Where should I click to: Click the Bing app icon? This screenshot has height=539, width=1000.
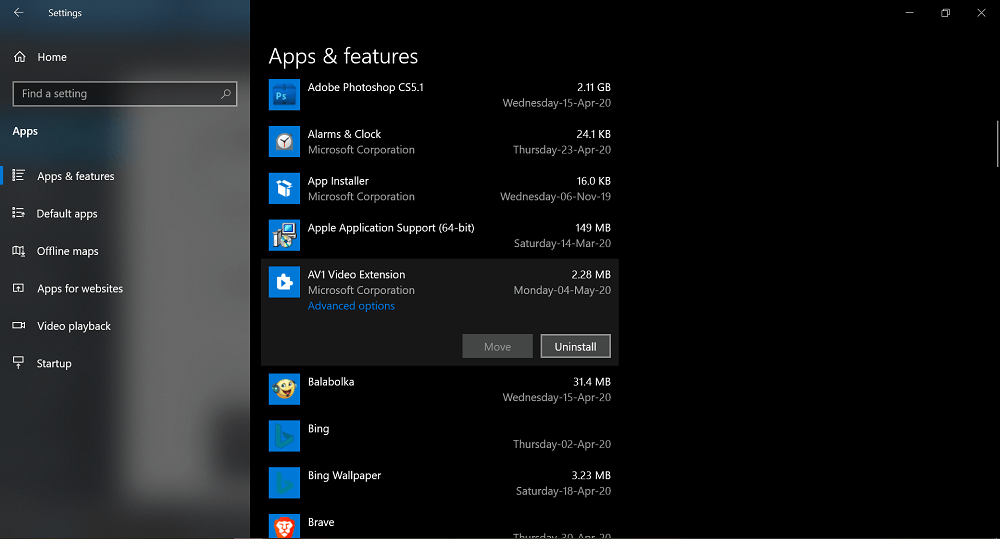tap(284, 436)
